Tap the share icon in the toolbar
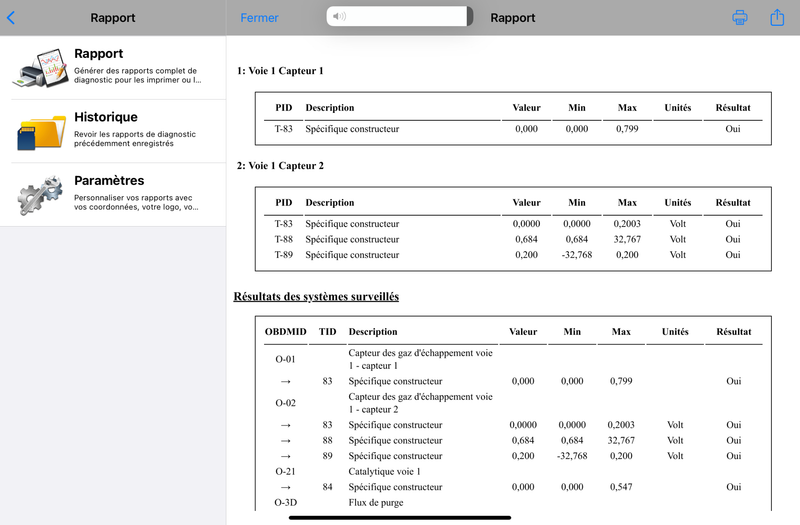This screenshot has height=525, width=800. pyautogui.click(x=777, y=17)
